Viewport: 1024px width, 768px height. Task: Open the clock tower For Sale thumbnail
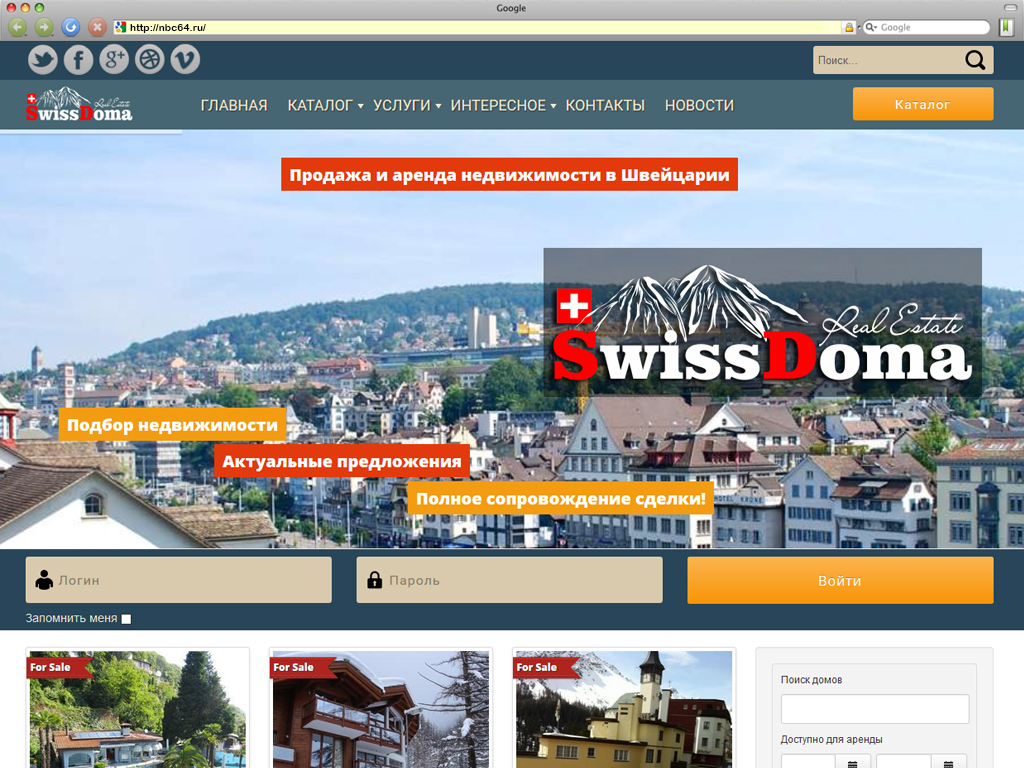pos(624,709)
